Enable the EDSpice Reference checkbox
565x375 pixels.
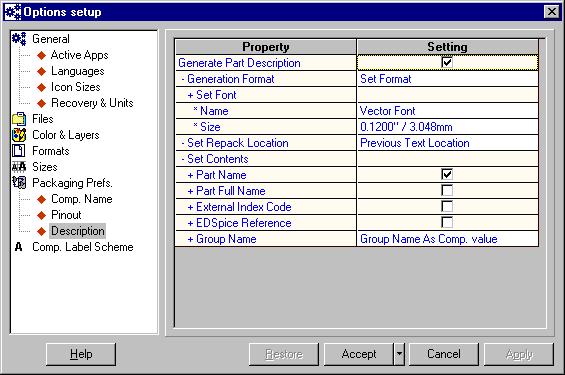[x=447, y=222]
